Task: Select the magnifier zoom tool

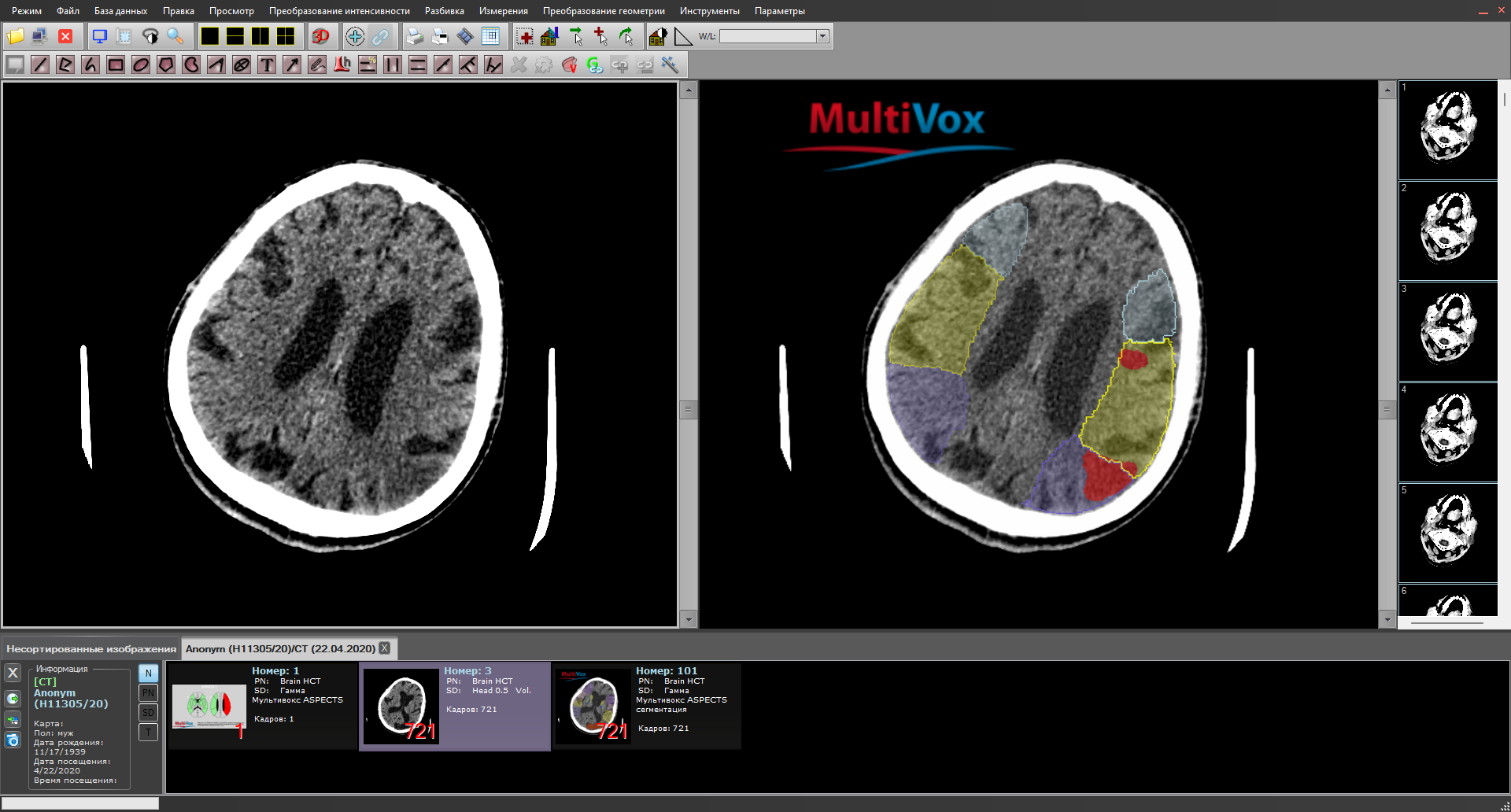Action: pyautogui.click(x=175, y=36)
